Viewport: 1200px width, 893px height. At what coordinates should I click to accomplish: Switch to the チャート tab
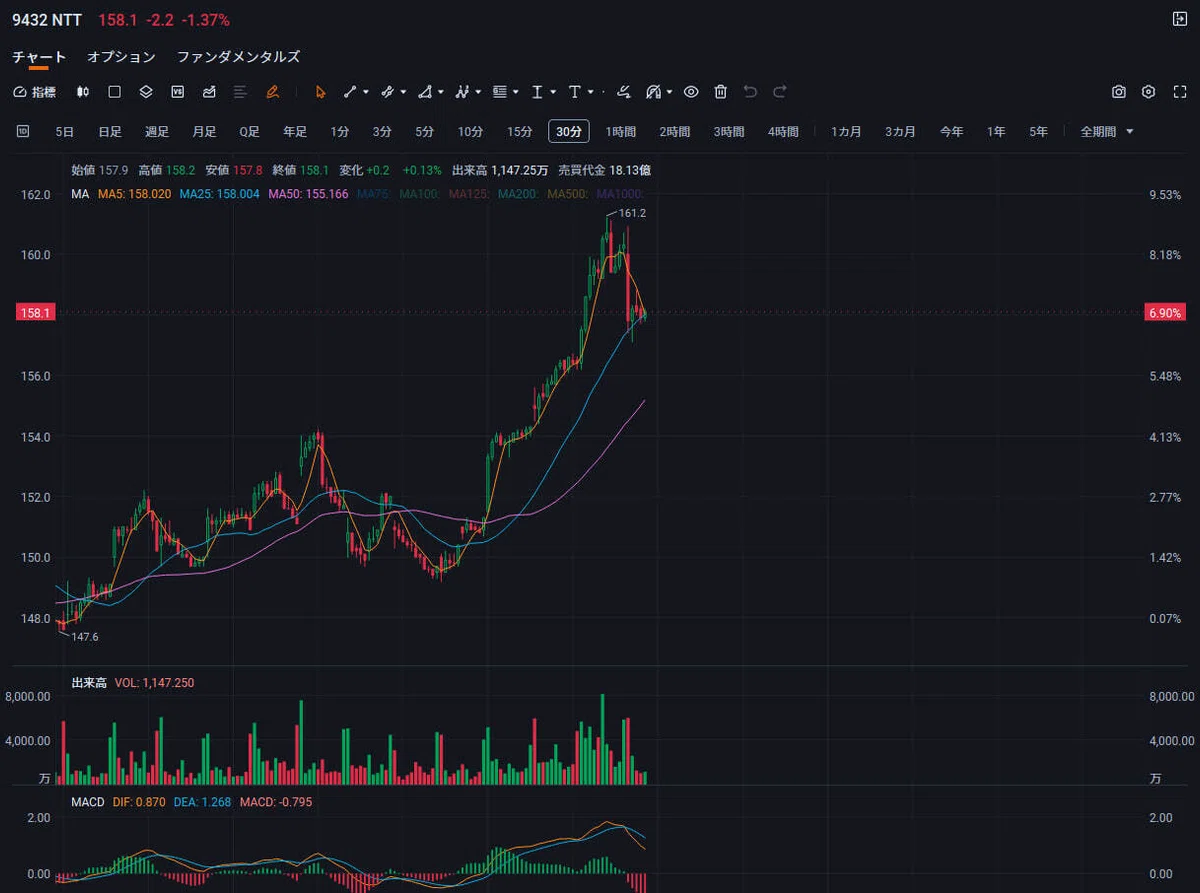pyautogui.click(x=39, y=57)
